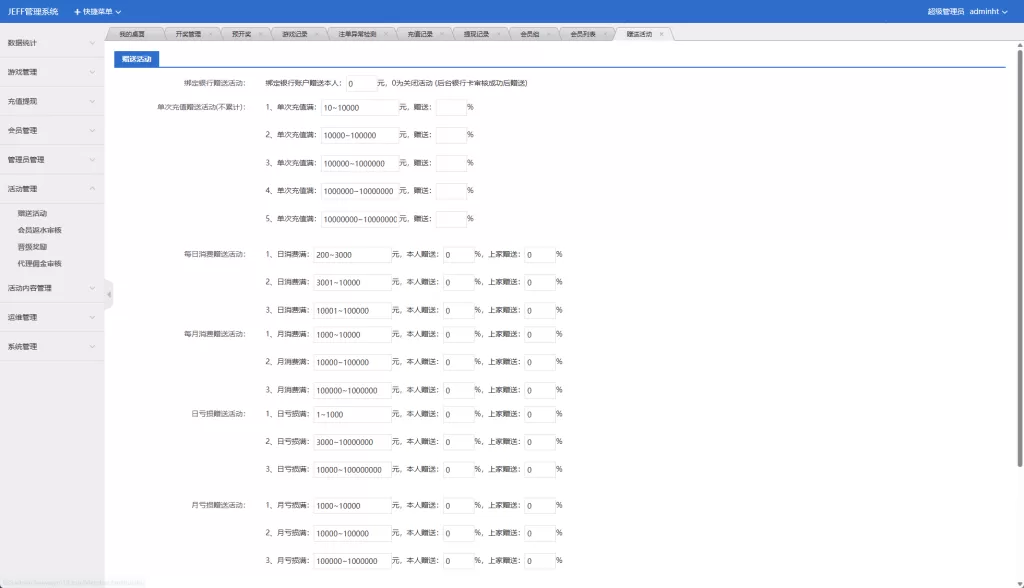Open 晋级奖励 in the sidebar
1024x588 pixels.
32,247
